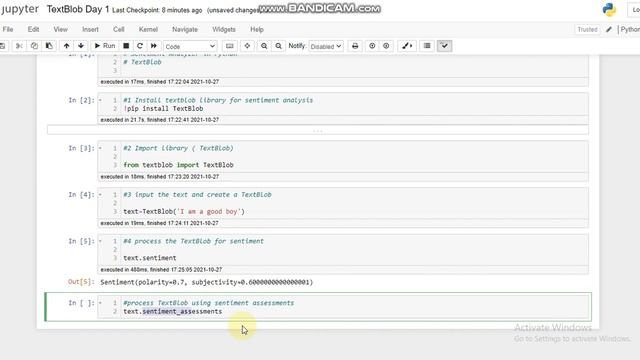Click the Last Checkpoint text
The height and width of the screenshot is (360, 640).
point(157,10)
